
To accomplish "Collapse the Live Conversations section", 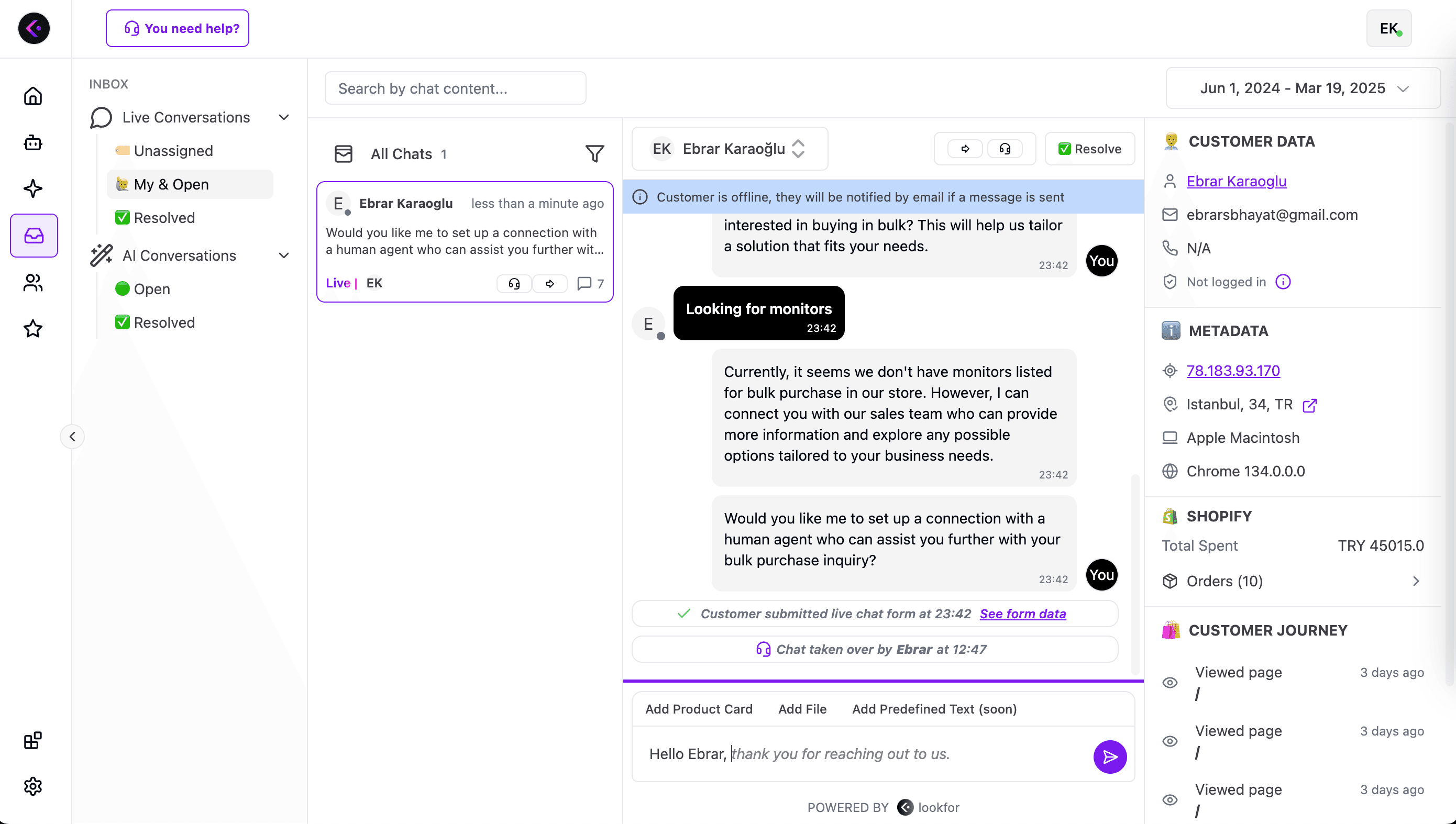I will click(284, 117).
